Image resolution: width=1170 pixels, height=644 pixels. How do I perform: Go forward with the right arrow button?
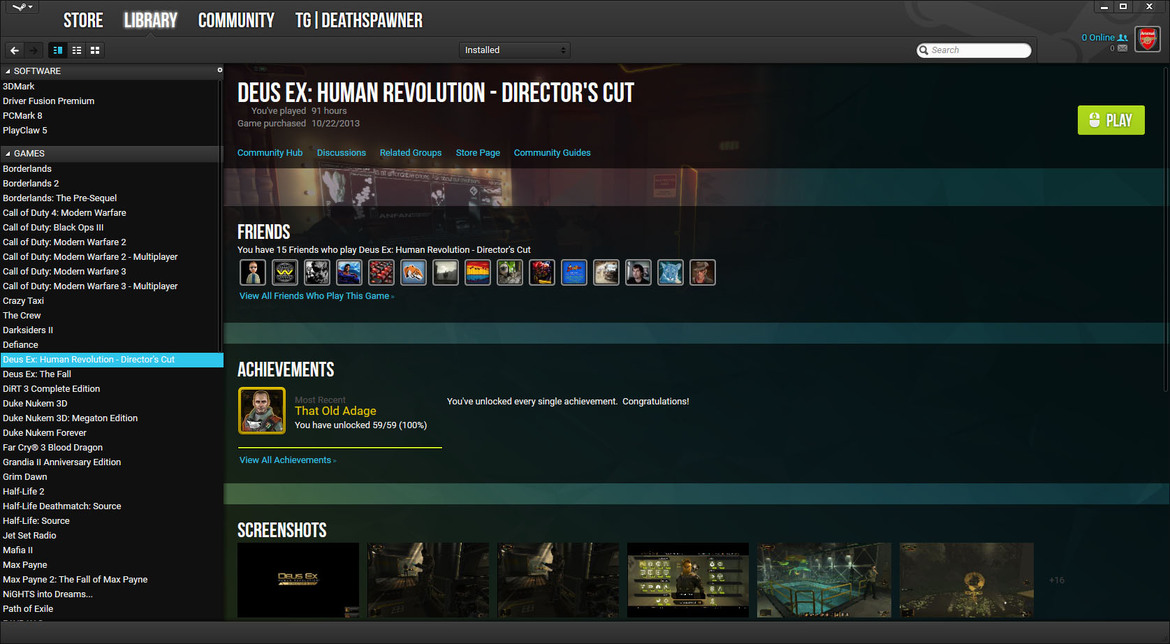coord(33,50)
